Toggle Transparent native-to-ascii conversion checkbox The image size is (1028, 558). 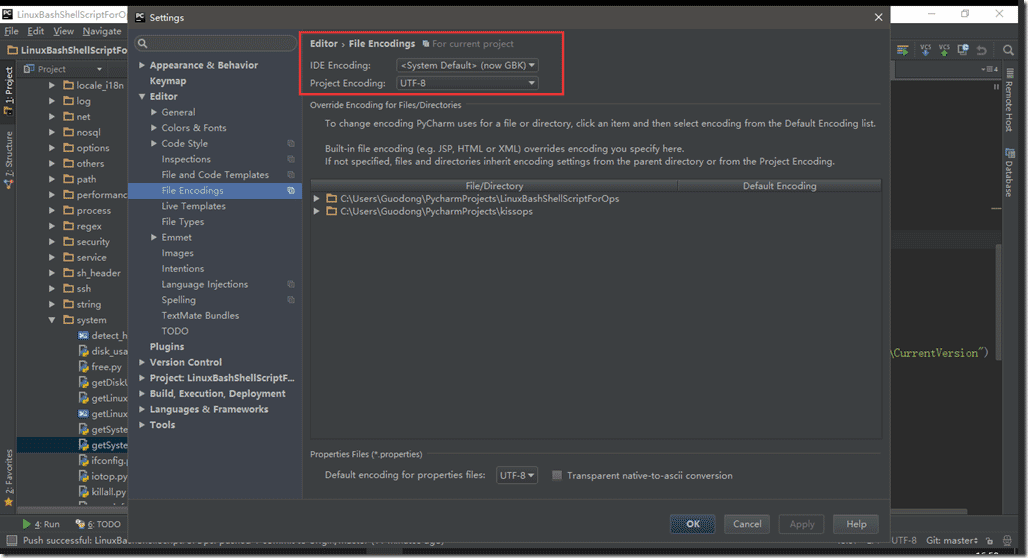tap(557, 475)
